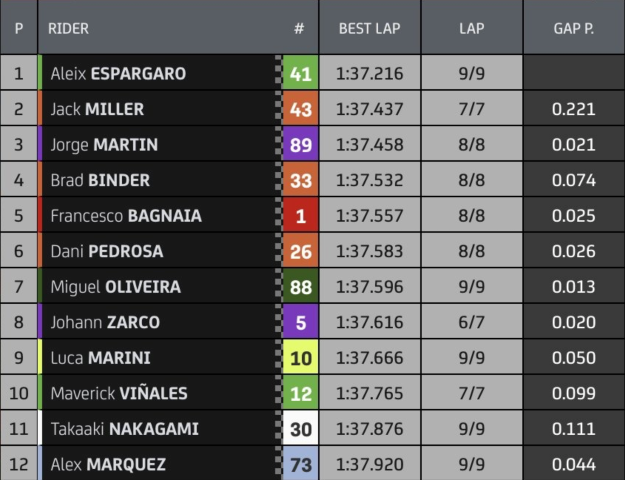This screenshot has height=480, width=625.
Task: Click the LAP column header
Action: pyautogui.click(x=472, y=27)
